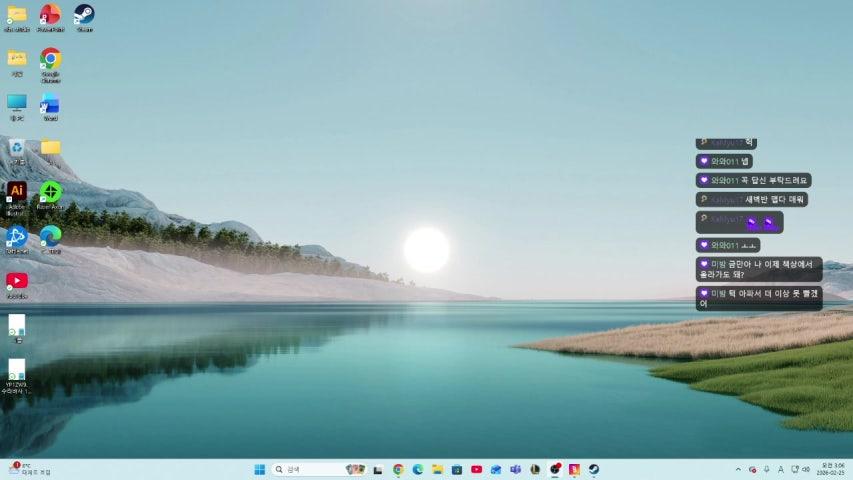Image resolution: width=853 pixels, height=480 pixels.
Task: Open Steam from the taskbar
Action: [593, 469]
